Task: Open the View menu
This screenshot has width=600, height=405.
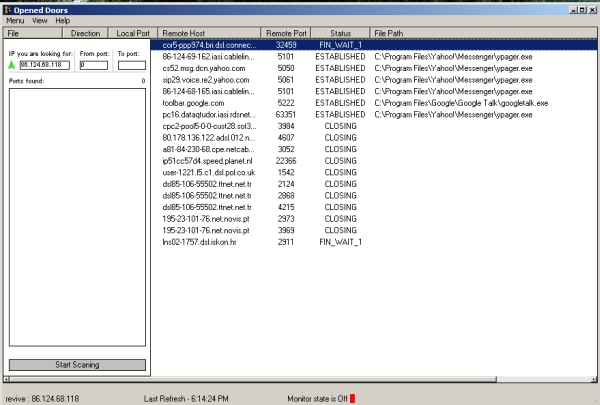Action: (x=39, y=20)
